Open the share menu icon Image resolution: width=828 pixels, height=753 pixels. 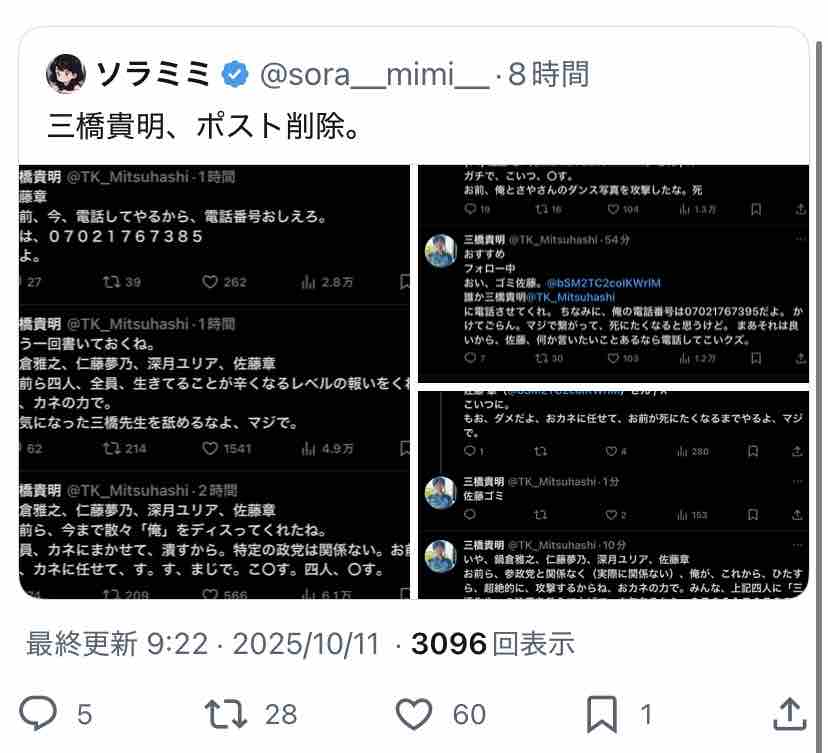click(789, 714)
